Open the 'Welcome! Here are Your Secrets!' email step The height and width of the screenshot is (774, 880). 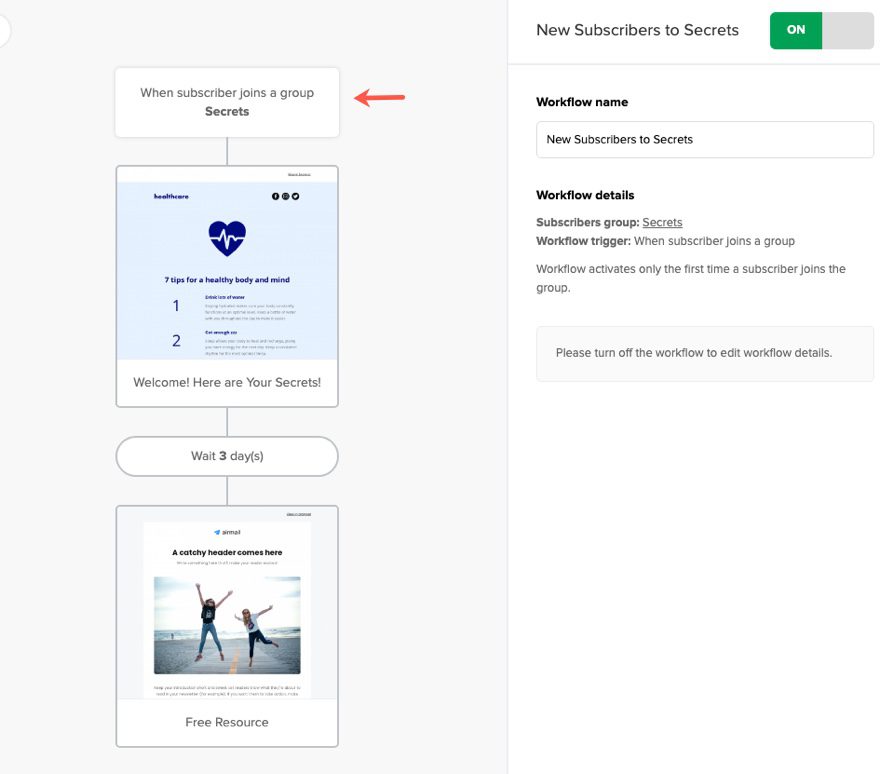[227, 383]
